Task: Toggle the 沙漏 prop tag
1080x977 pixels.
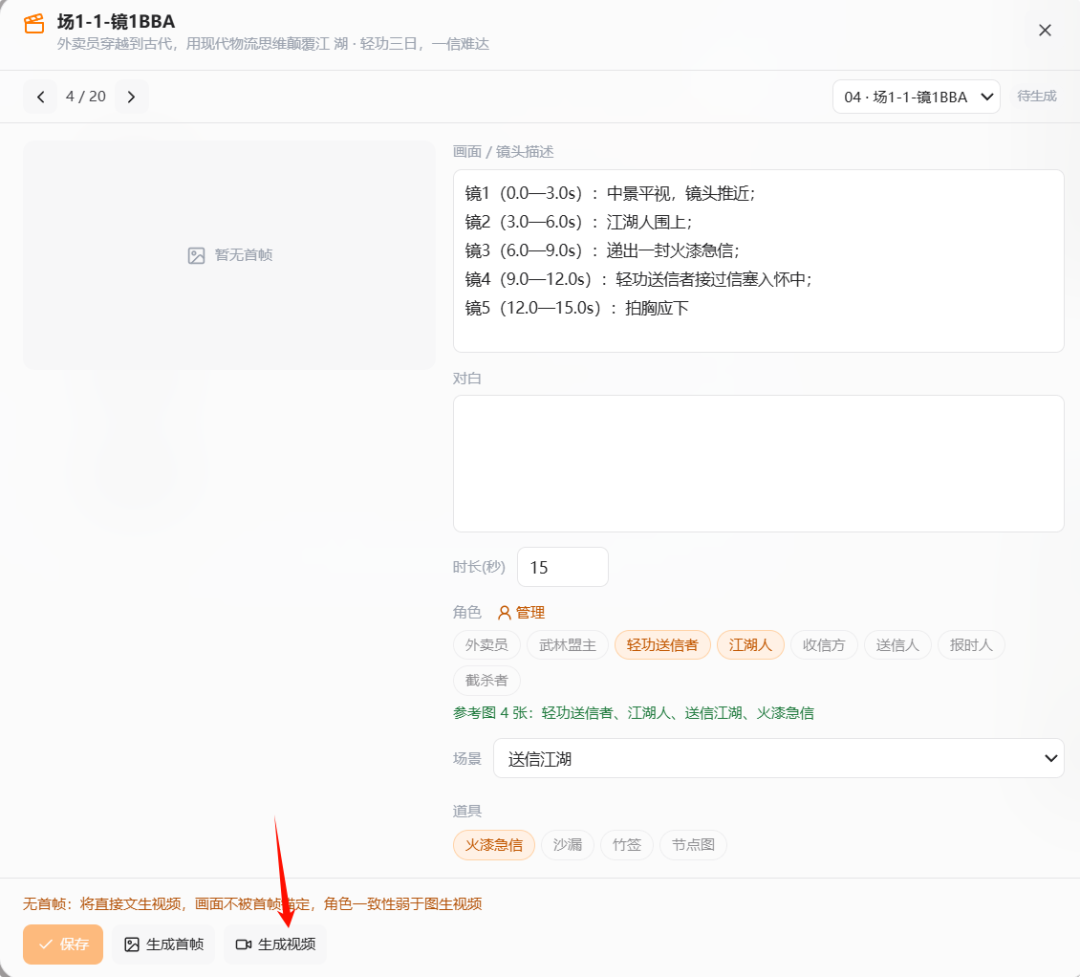Action: pyautogui.click(x=568, y=845)
